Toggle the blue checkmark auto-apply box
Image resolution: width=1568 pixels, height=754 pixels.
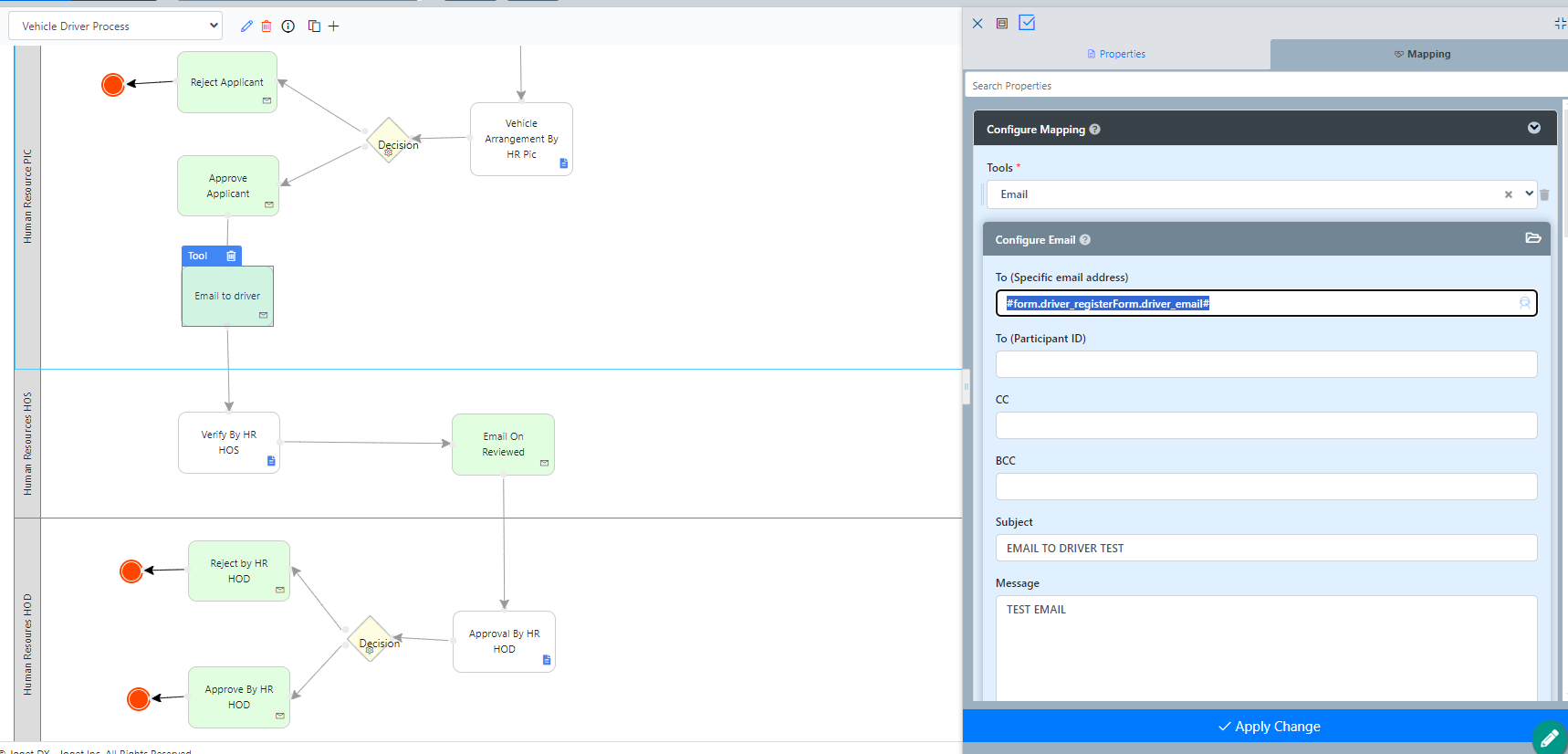tap(1027, 23)
